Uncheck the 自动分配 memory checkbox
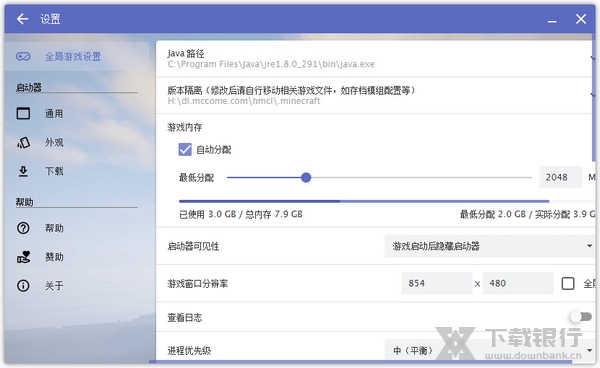Screen dimensions: 600x368 185,149
